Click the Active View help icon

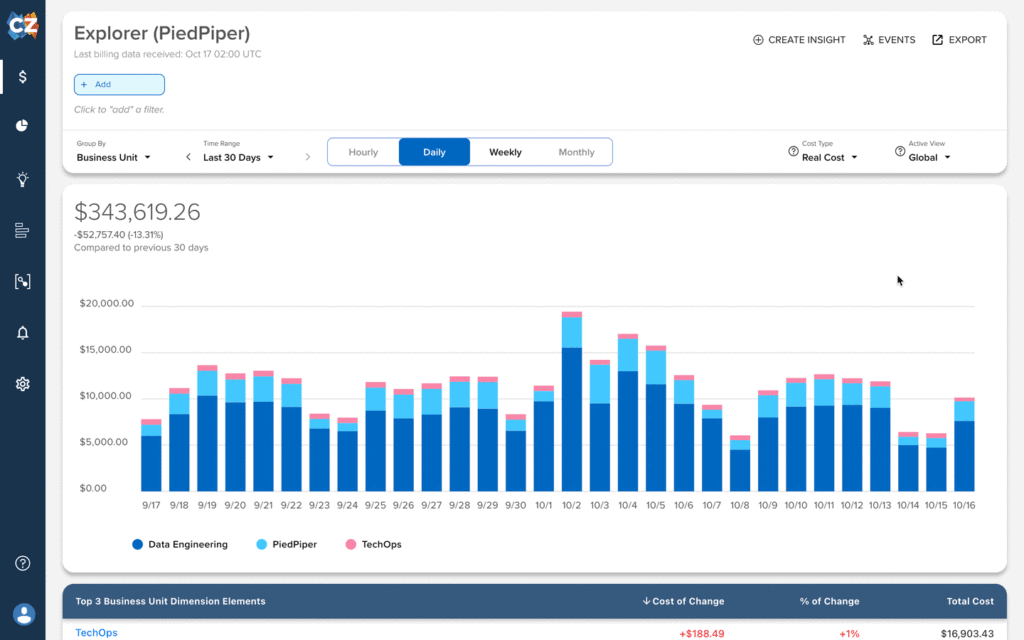click(x=900, y=152)
